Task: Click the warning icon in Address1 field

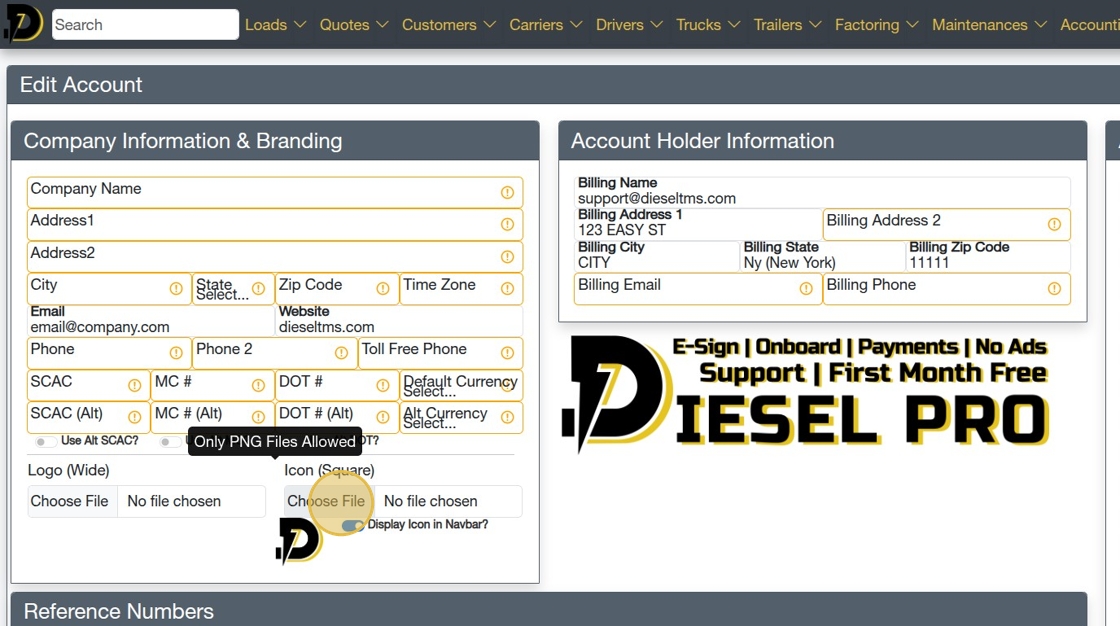Action: 507,224
